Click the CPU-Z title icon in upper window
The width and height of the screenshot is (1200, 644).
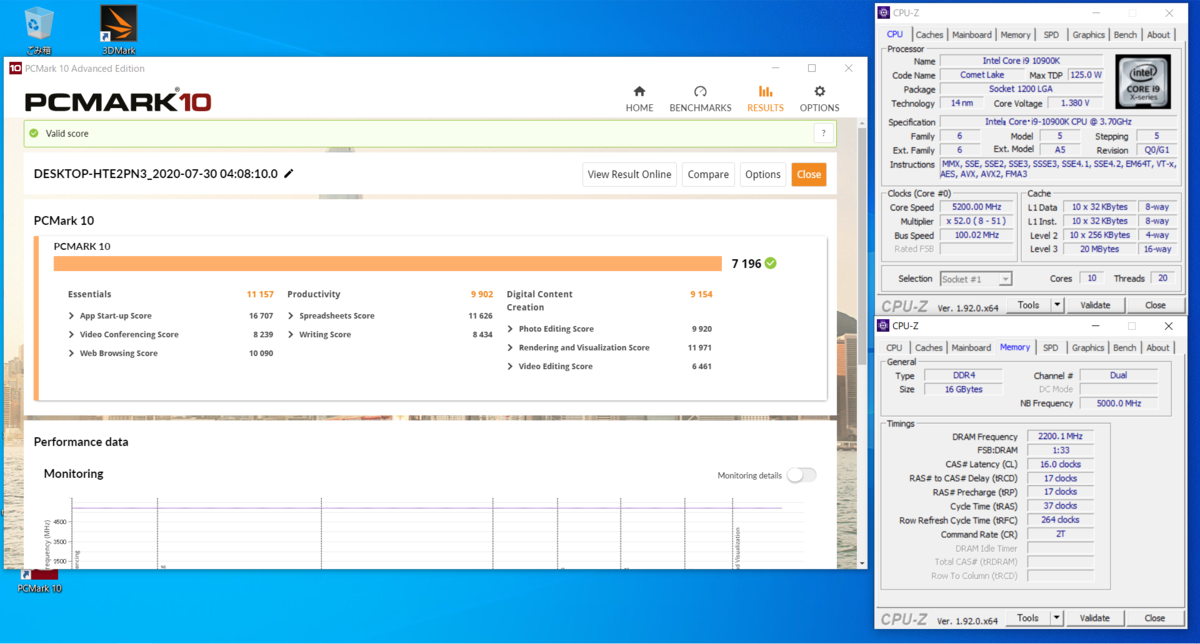pyautogui.click(x=883, y=12)
